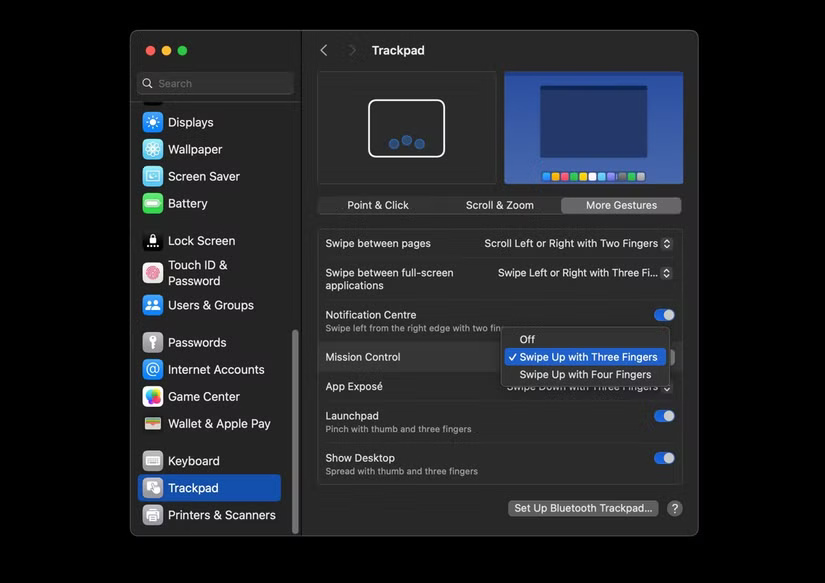Screen dimensions: 825x583
Task: Select Swipe Up with Four Fingers option
Action: click(585, 373)
